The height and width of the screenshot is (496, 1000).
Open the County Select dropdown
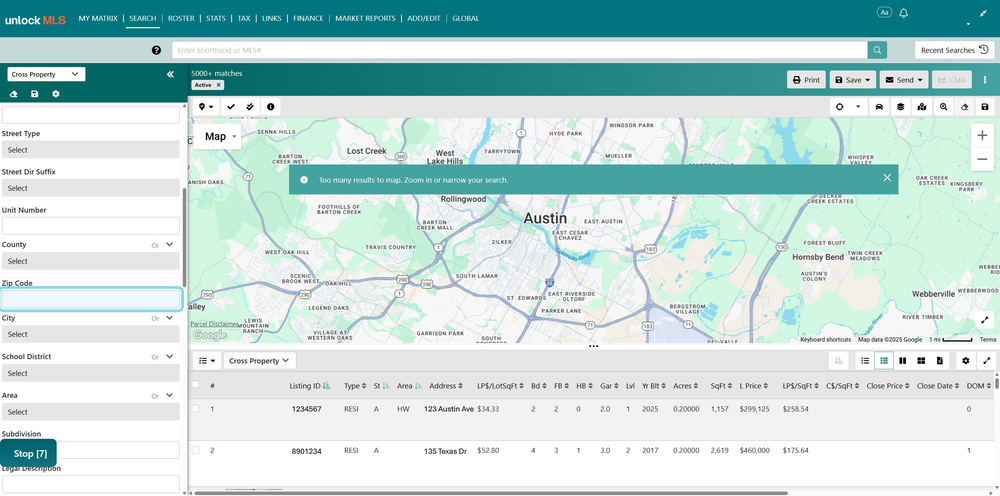(x=91, y=261)
